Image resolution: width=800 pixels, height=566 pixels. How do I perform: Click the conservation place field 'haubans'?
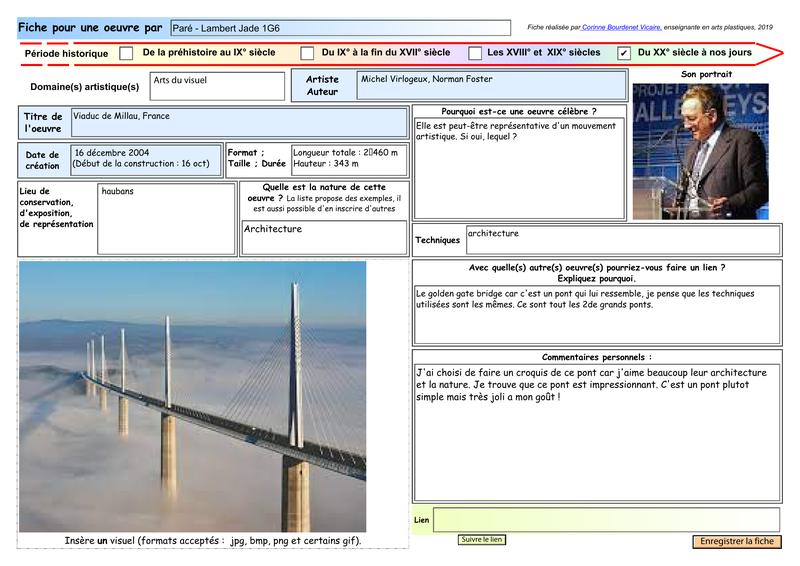point(166,217)
